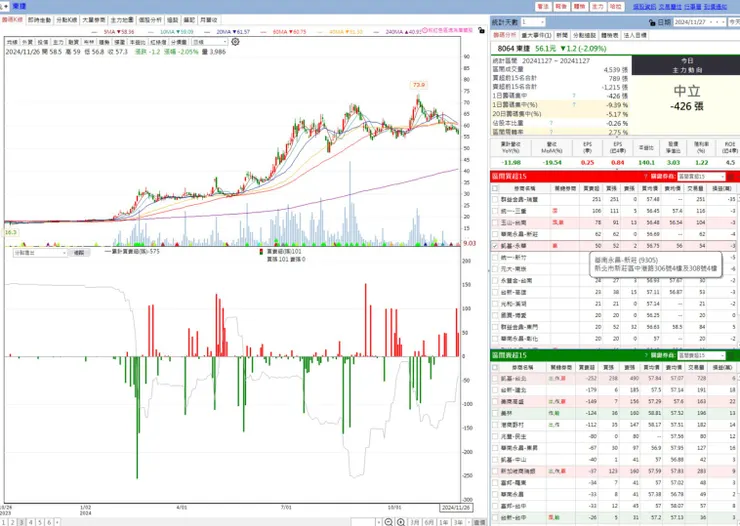Click 哈拉 button in top bar

615,7
